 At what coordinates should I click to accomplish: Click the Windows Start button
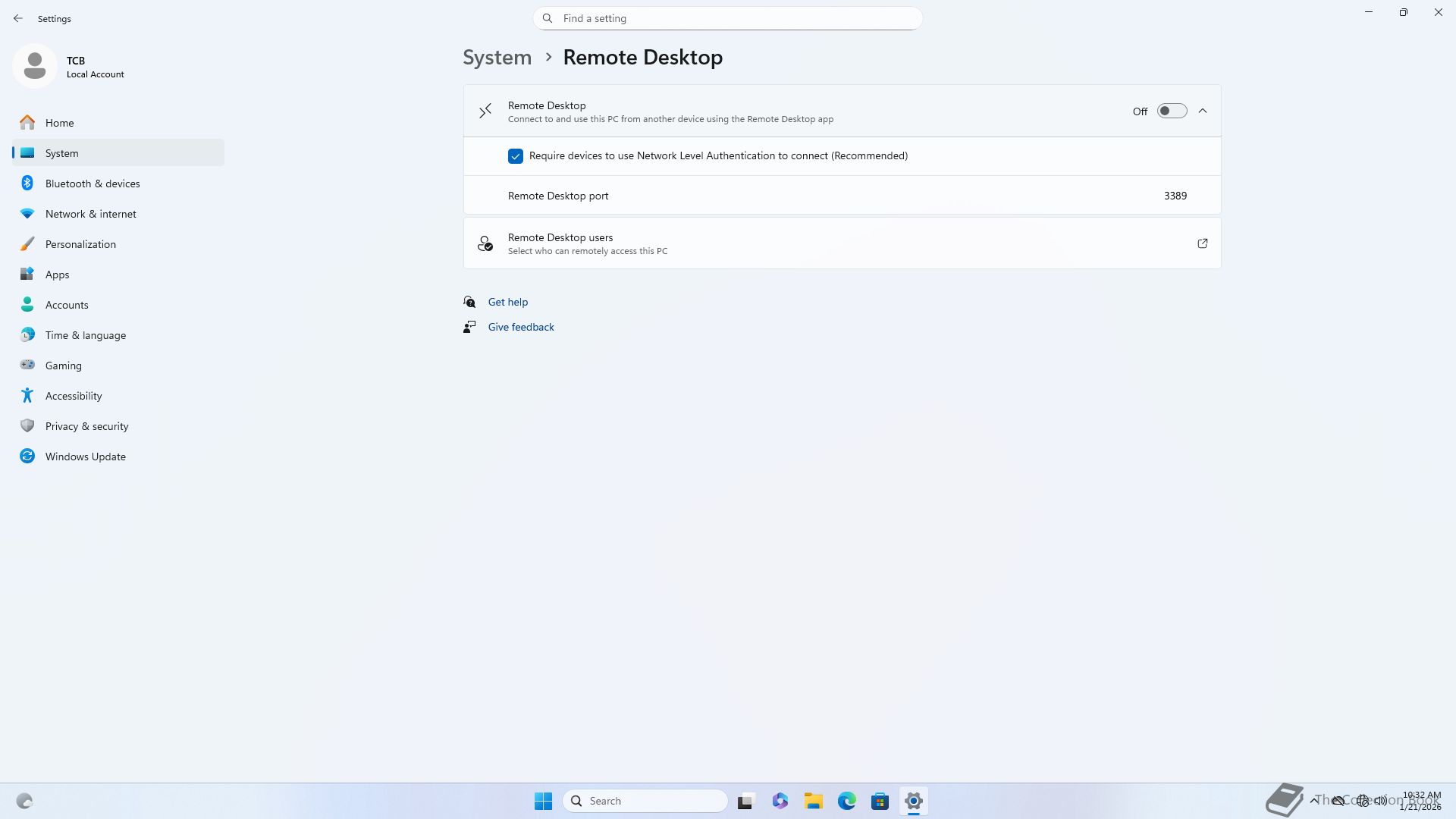click(543, 801)
